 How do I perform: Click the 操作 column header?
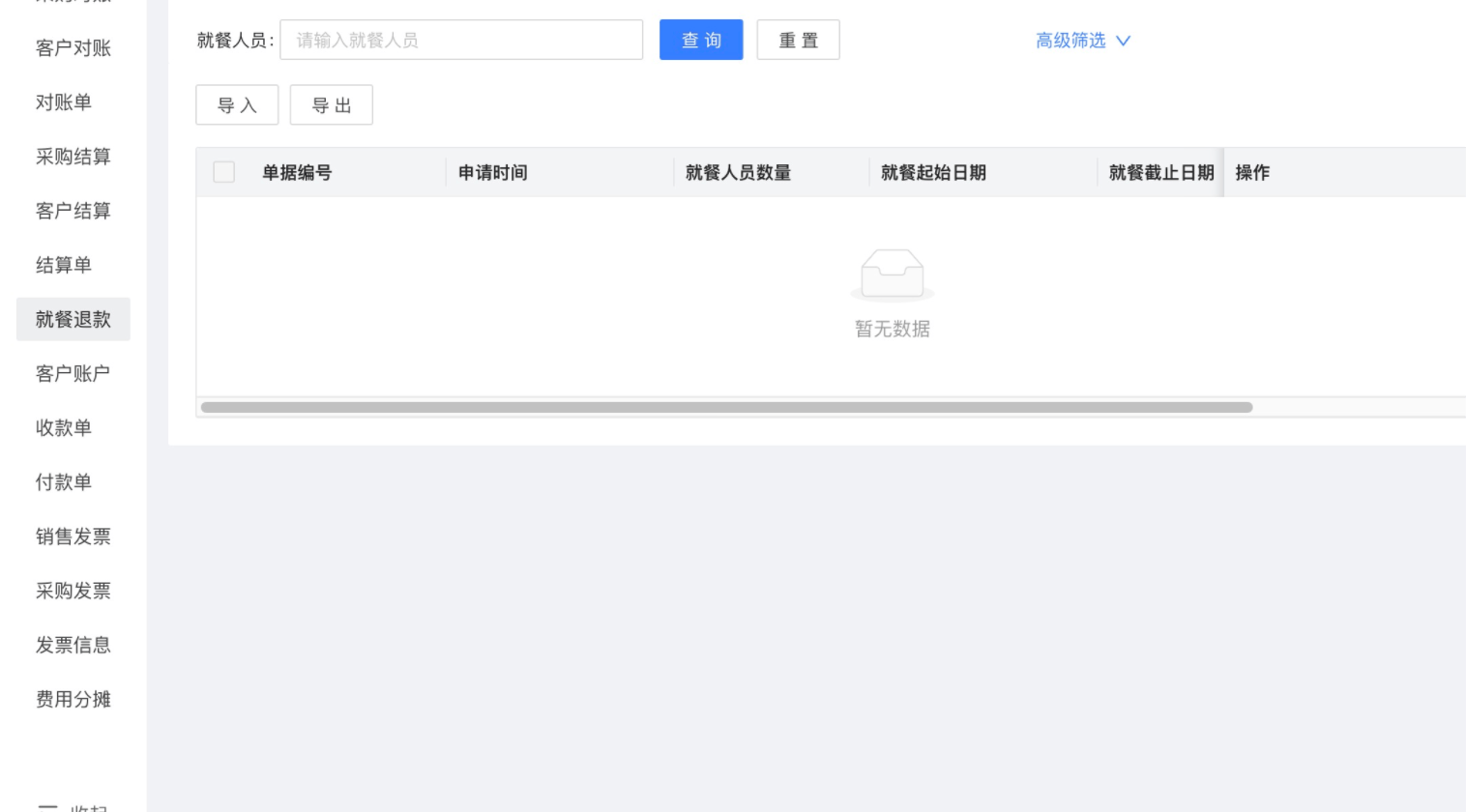point(1252,173)
